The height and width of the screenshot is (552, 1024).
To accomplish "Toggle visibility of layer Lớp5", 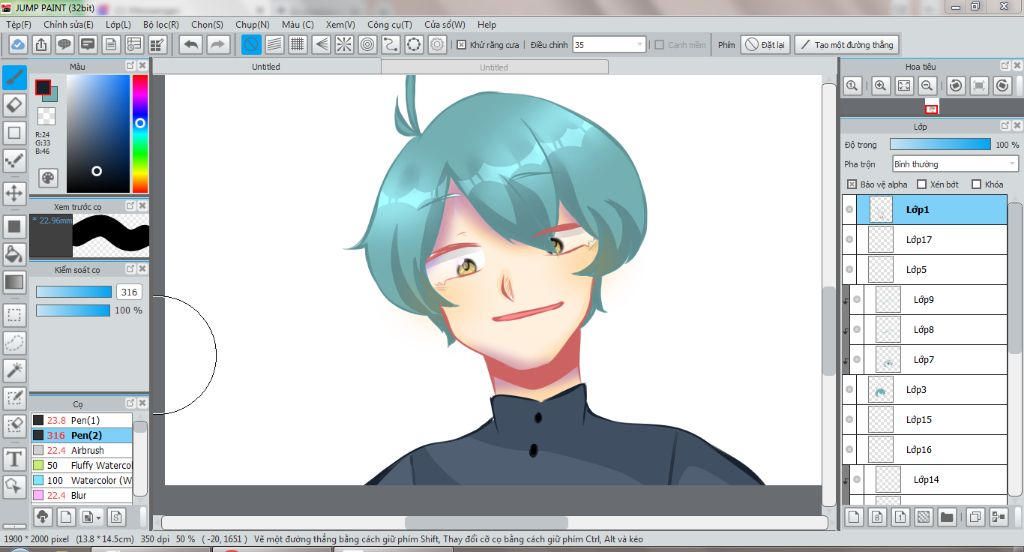I will pos(849,270).
